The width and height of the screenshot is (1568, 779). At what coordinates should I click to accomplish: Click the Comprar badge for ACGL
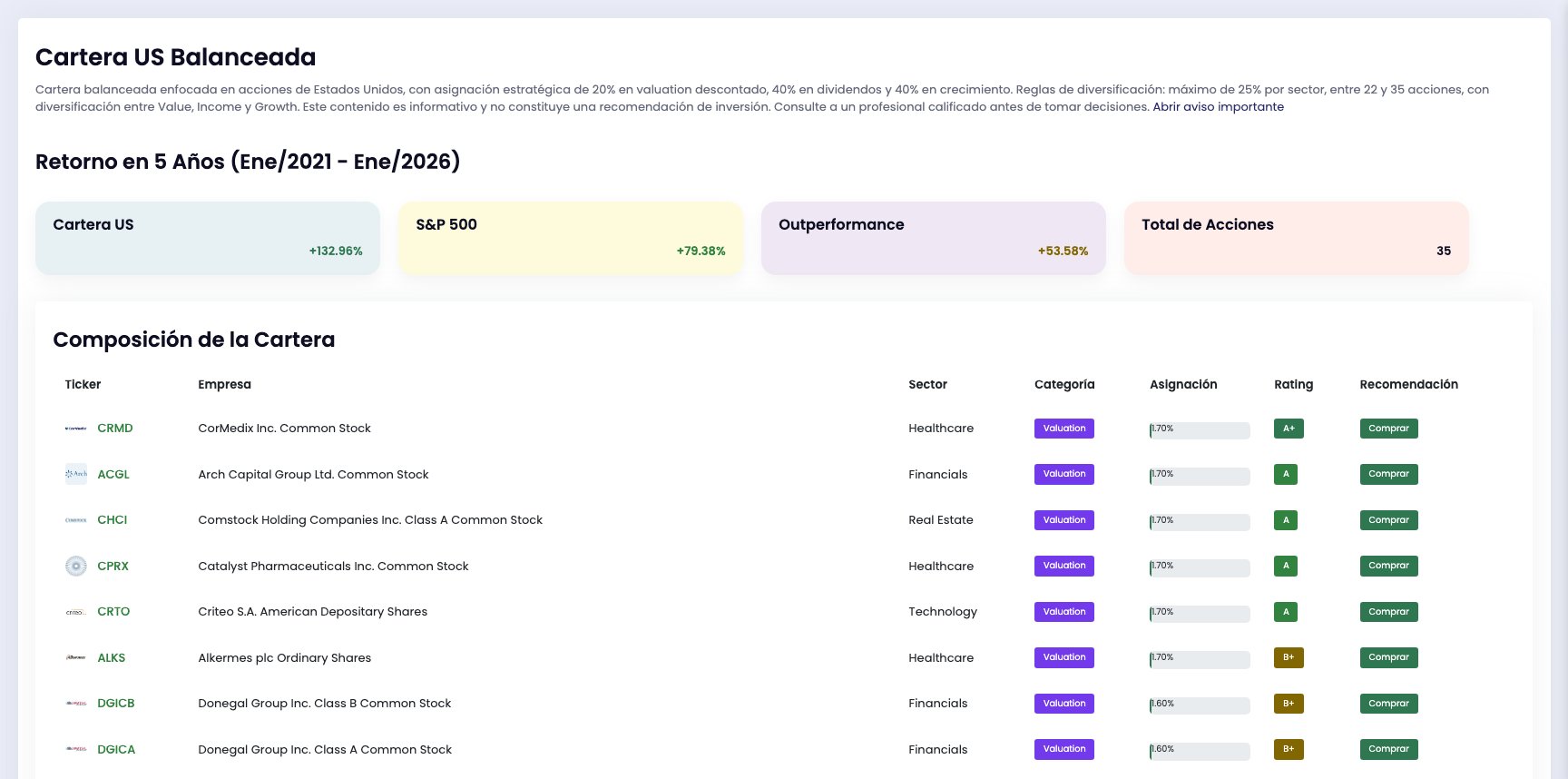click(1388, 474)
